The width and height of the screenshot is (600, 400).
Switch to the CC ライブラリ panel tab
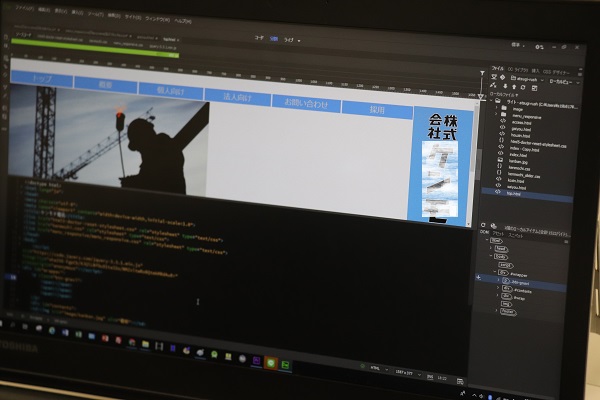(x=518, y=69)
